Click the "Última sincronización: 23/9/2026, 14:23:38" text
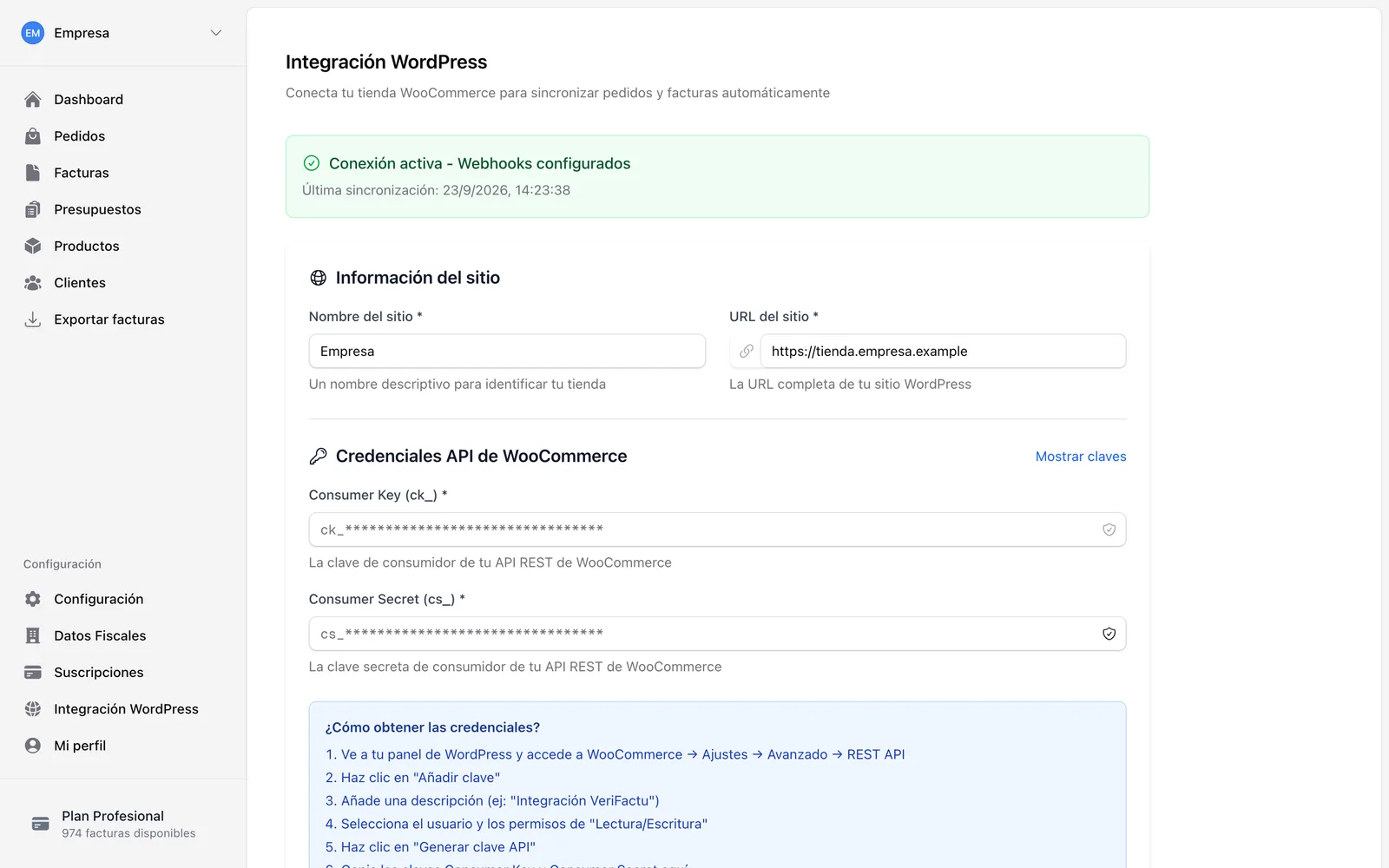This screenshot has height=868, width=1389. coord(436,190)
